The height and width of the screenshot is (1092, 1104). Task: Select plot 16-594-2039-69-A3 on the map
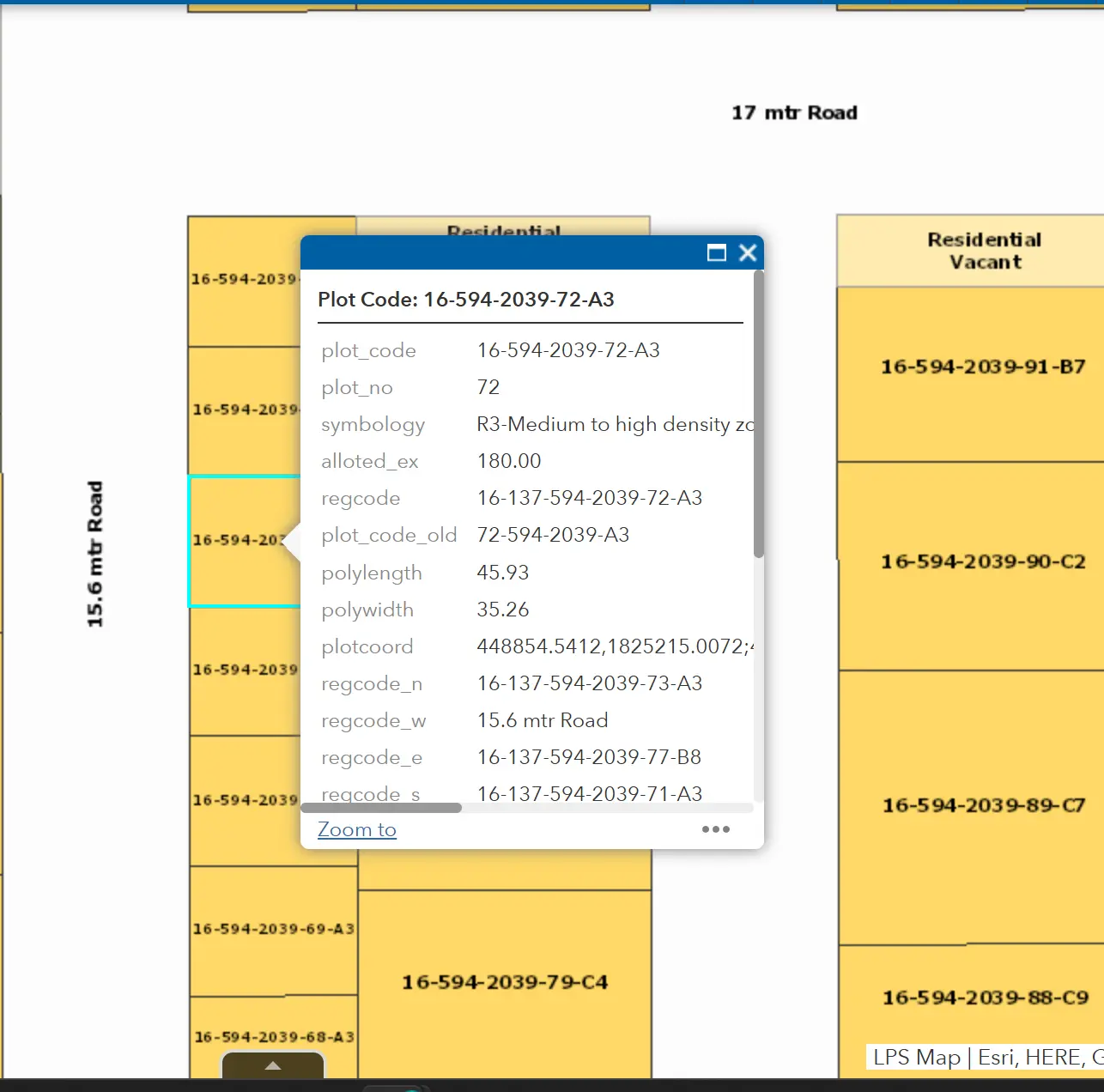tap(273, 930)
